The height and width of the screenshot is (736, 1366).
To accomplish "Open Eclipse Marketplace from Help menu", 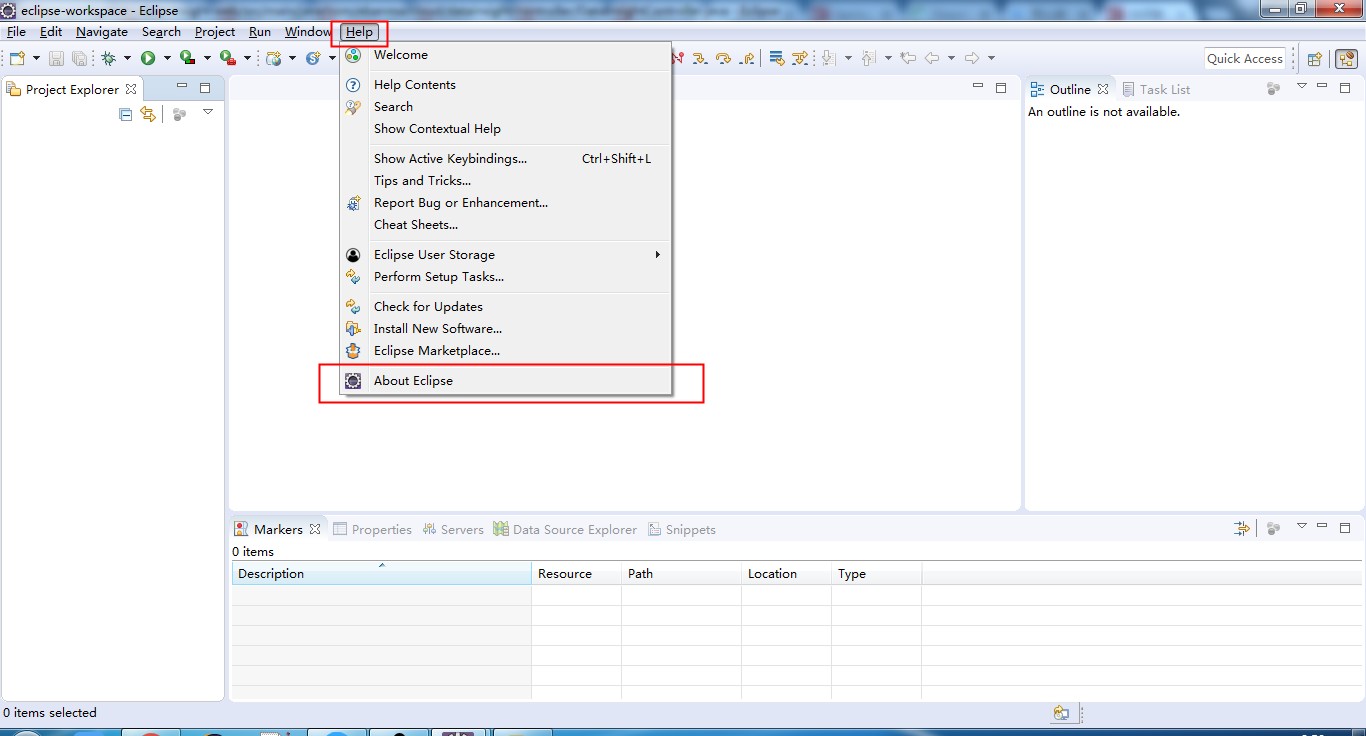I will (x=506, y=351).
